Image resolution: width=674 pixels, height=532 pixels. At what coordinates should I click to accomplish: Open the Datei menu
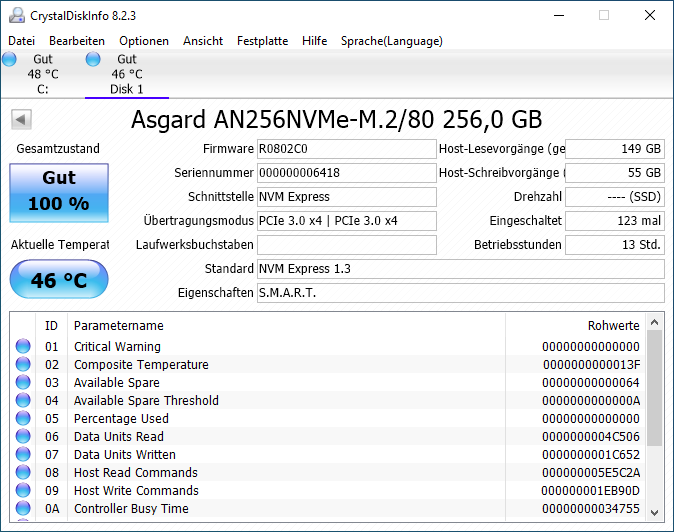point(21,41)
